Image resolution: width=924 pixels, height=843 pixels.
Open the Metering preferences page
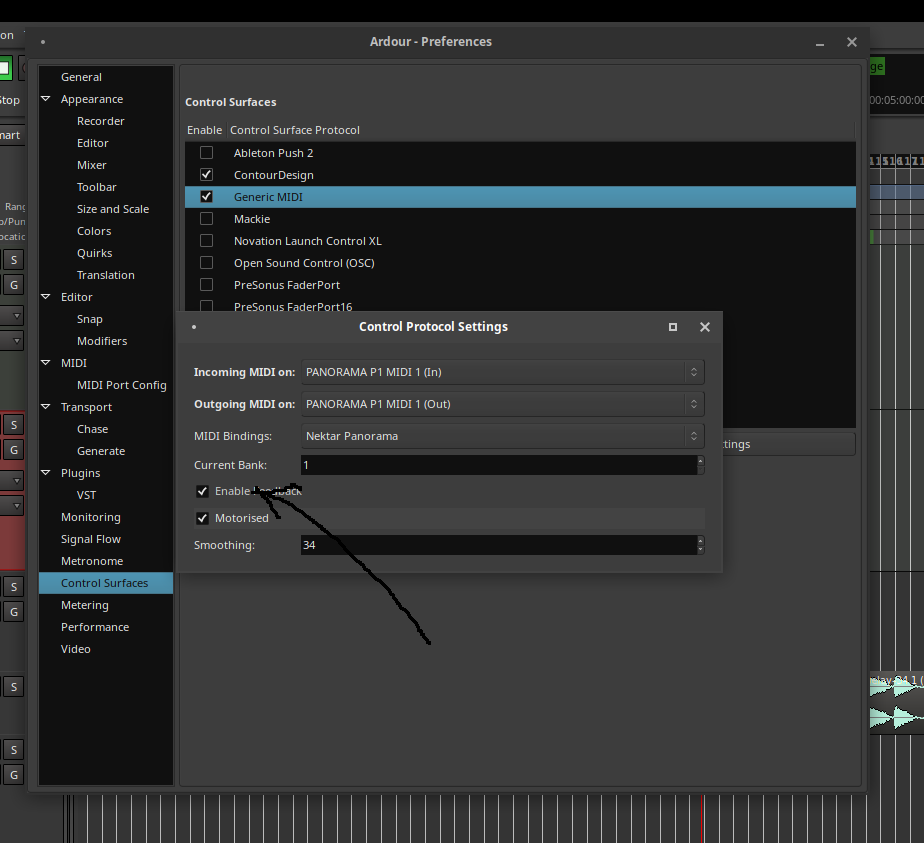[x=85, y=605]
